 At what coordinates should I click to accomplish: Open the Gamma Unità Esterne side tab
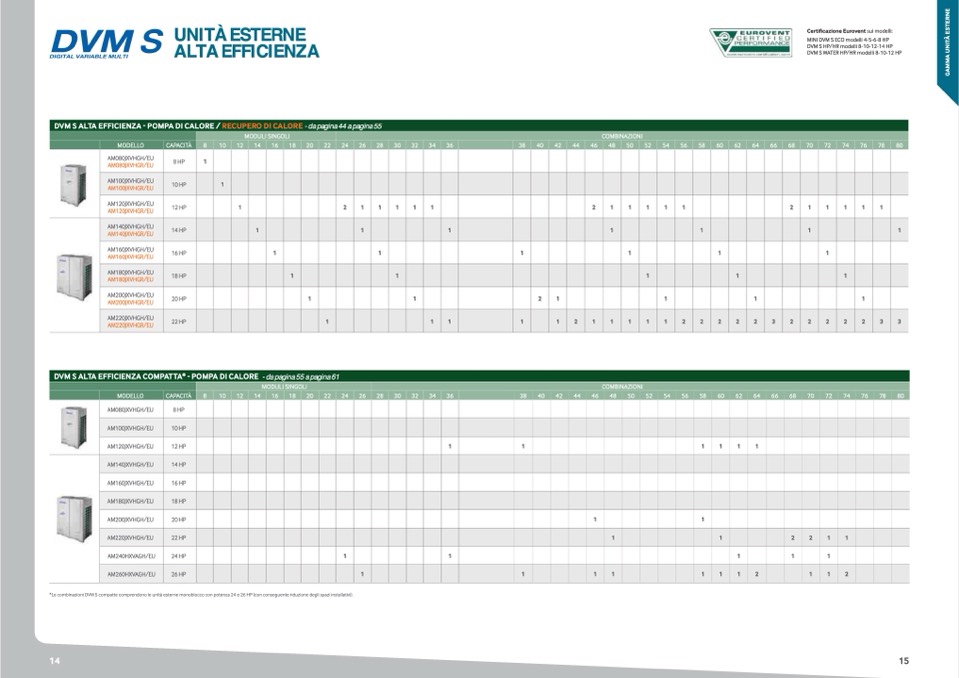point(946,43)
